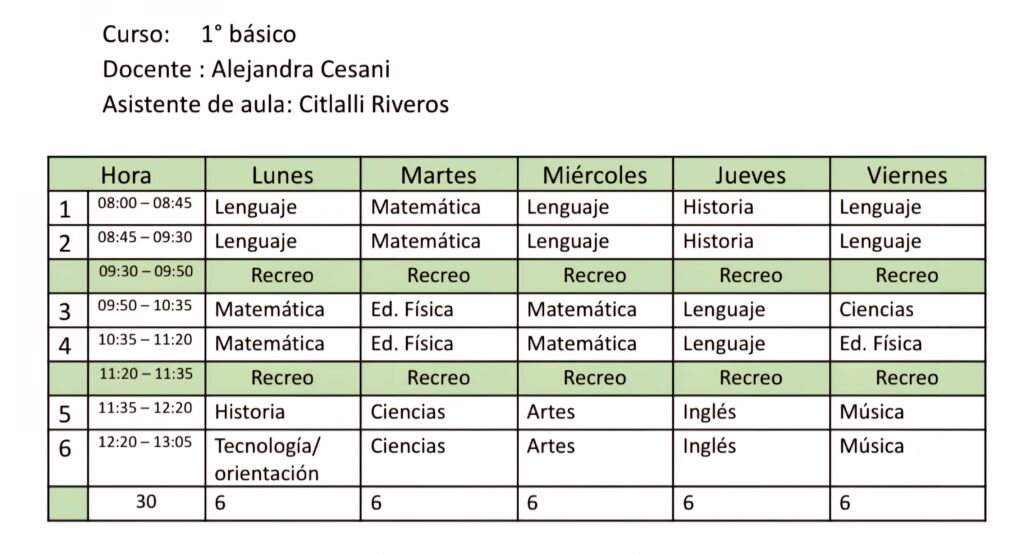The image size is (1024, 554).
Task: Select Tecnología/orientación cell on Lunes
Action: click(283, 458)
